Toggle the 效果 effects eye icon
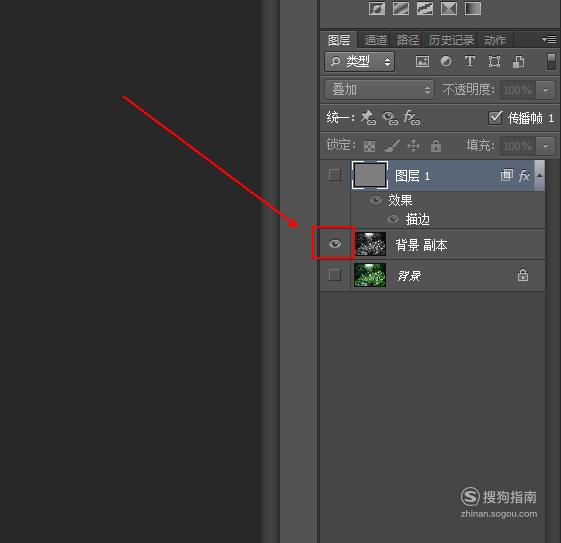The width and height of the screenshot is (561, 543). [376, 200]
